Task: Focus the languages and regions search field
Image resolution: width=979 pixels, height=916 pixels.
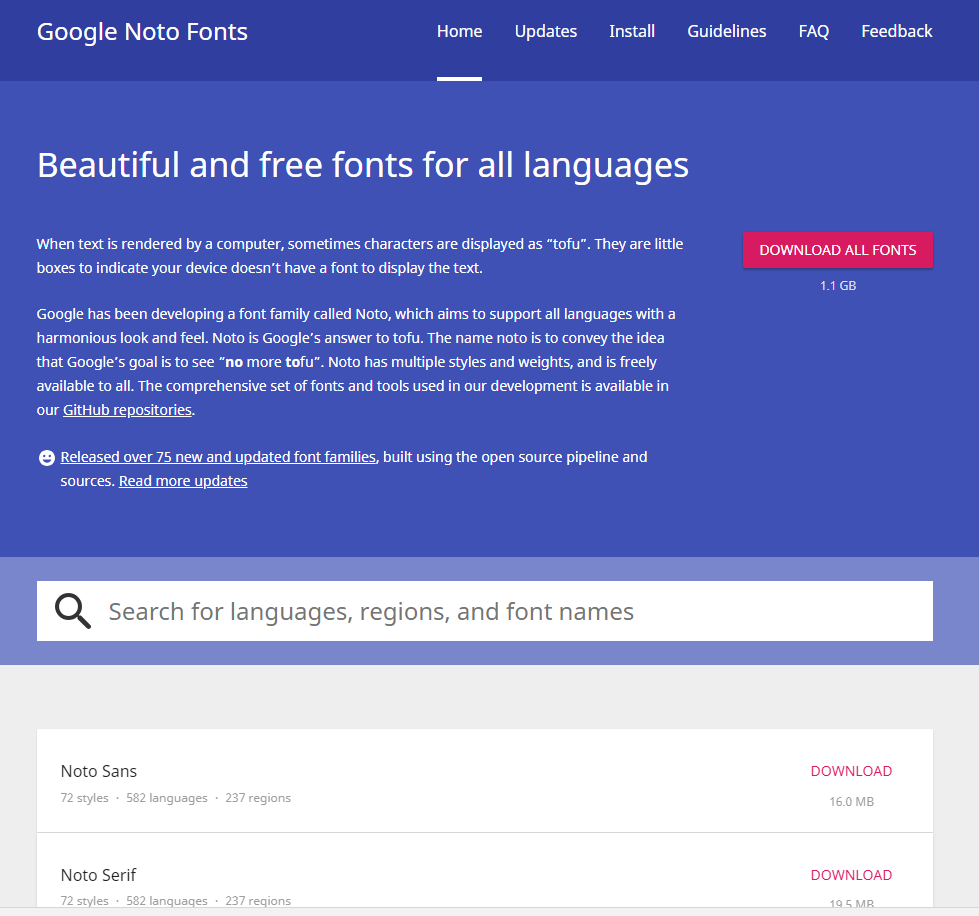Action: (x=485, y=611)
